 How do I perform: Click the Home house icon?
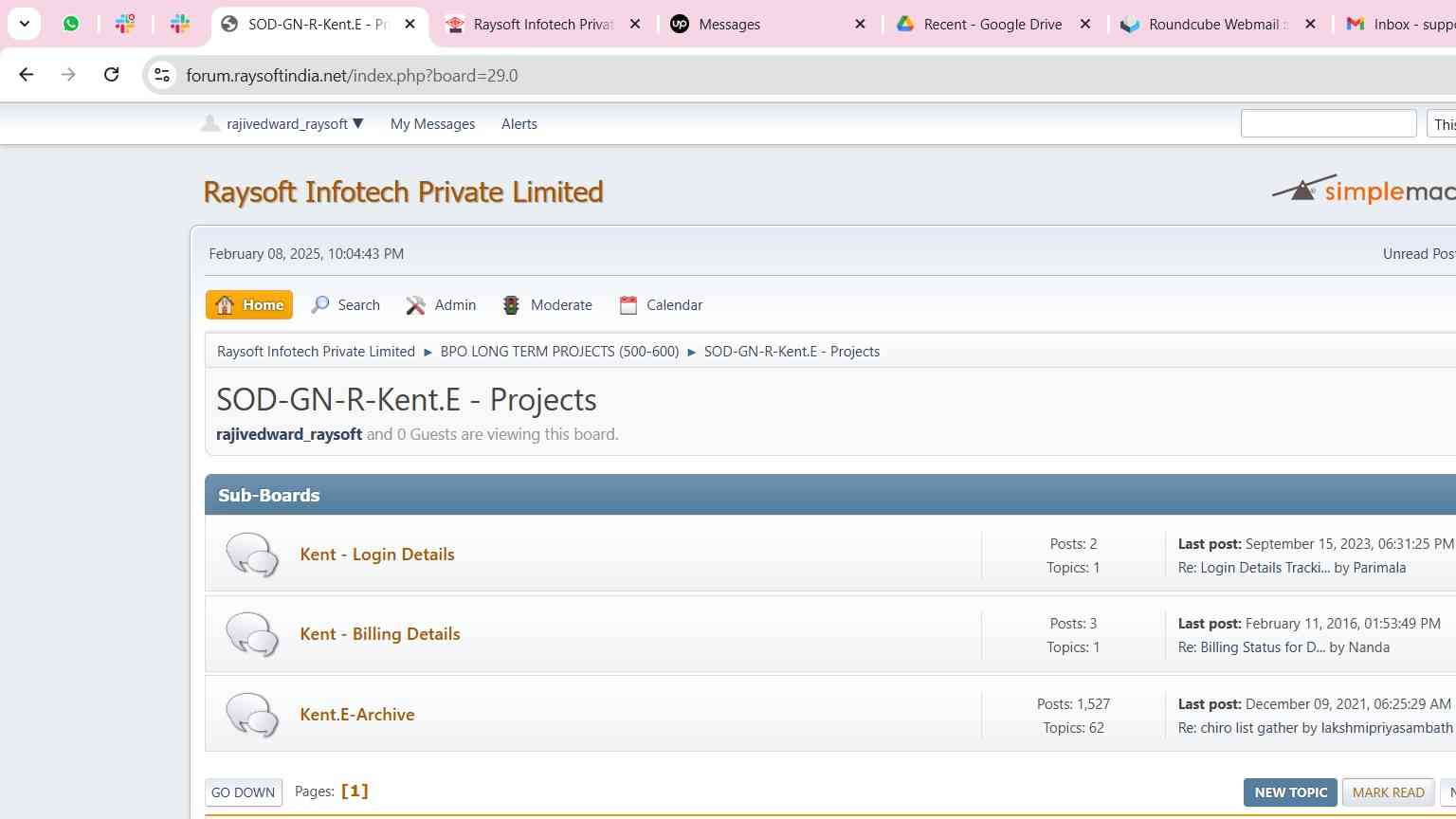click(225, 305)
